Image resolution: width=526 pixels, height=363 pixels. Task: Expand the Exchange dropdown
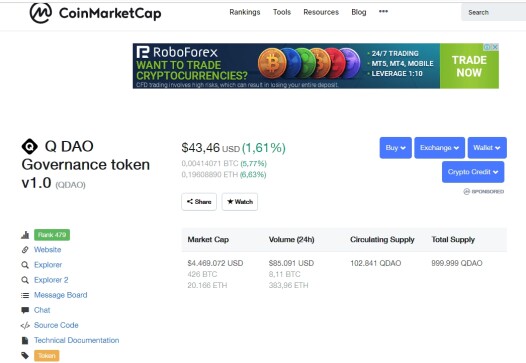tap(439, 148)
